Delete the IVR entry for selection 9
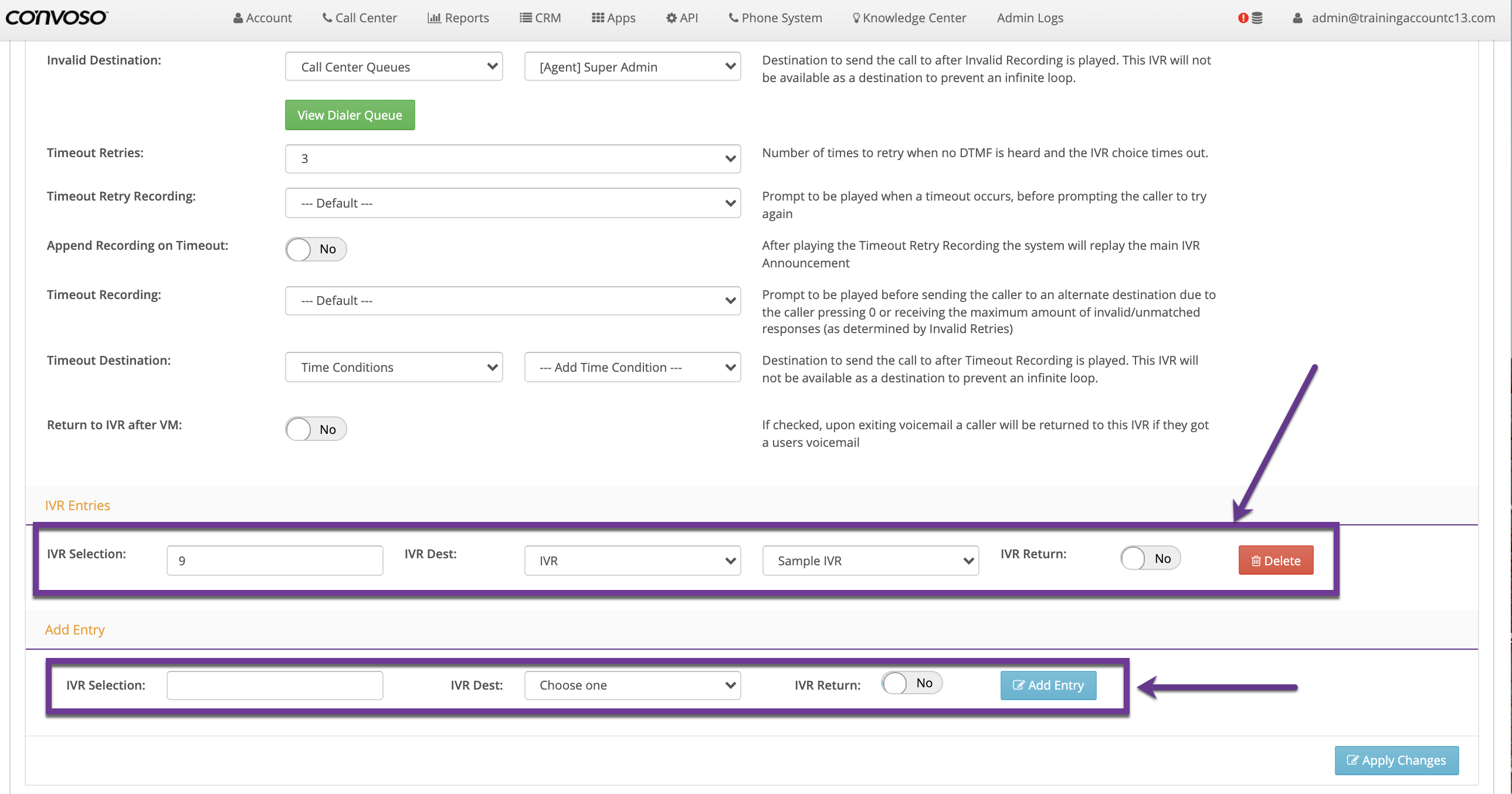This screenshot has height=794, width=1512. click(1276, 561)
